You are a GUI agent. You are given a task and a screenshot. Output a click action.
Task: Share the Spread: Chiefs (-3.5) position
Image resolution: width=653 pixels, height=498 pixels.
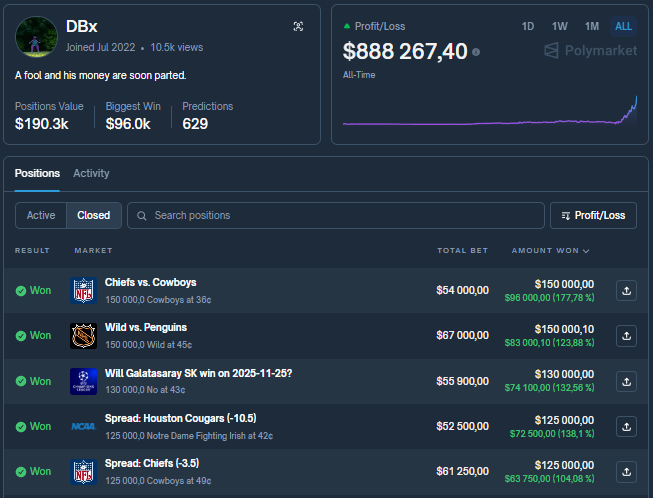(626, 472)
